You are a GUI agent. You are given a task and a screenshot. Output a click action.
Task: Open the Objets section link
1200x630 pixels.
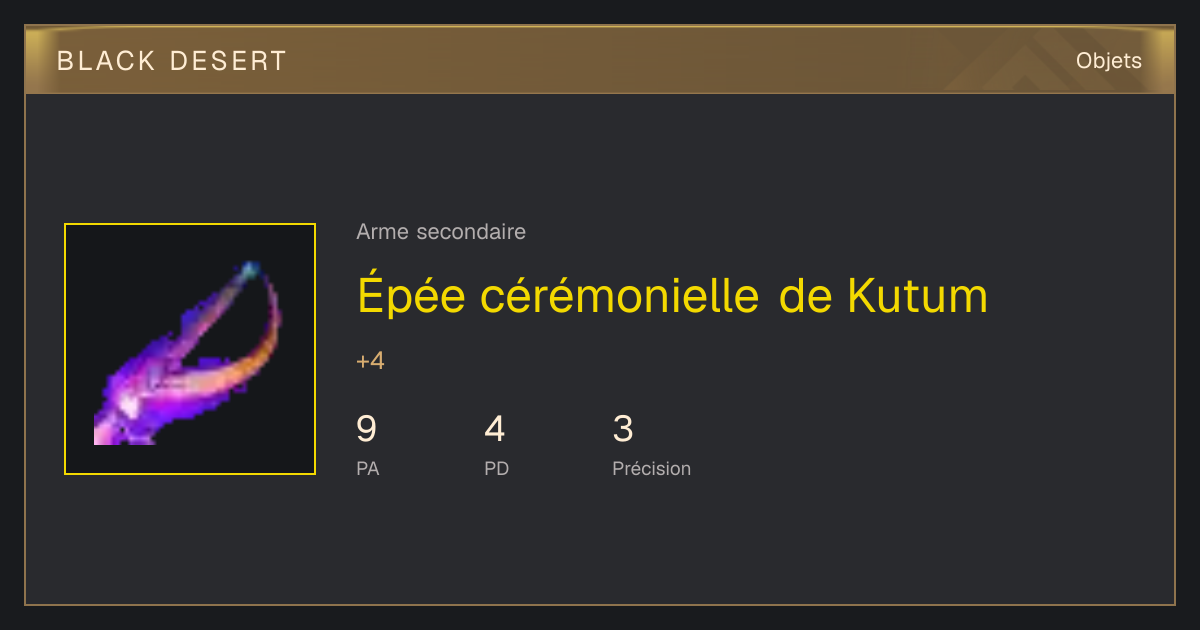click(1108, 61)
